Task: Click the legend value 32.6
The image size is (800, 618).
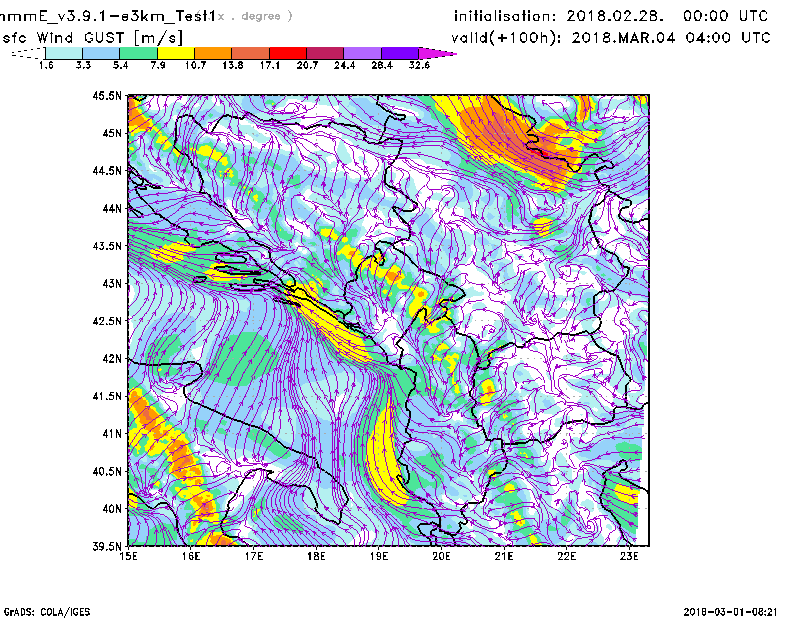Action: [419, 65]
